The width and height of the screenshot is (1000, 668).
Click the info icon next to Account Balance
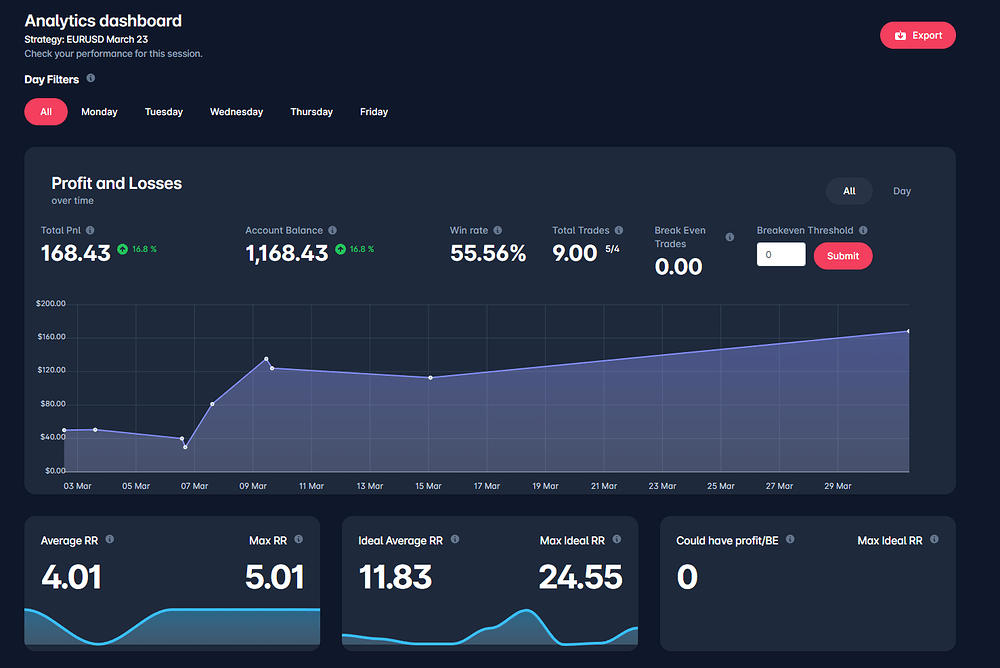[332, 230]
